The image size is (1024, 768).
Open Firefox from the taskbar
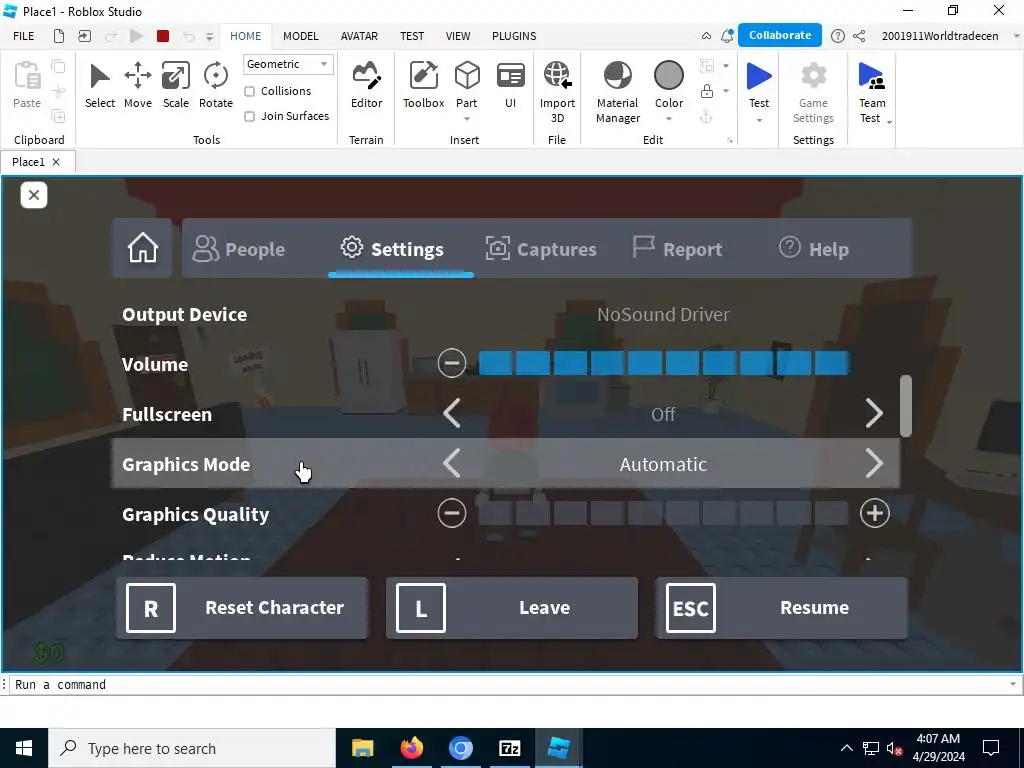pos(411,748)
